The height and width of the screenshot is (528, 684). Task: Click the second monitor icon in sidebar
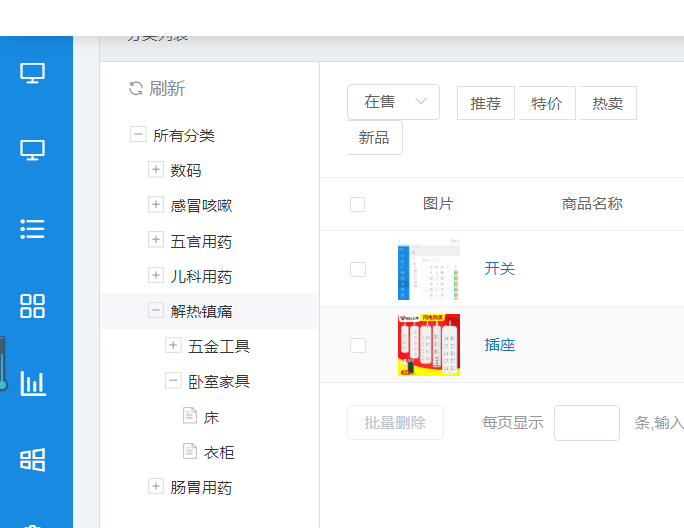pos(33,151)
